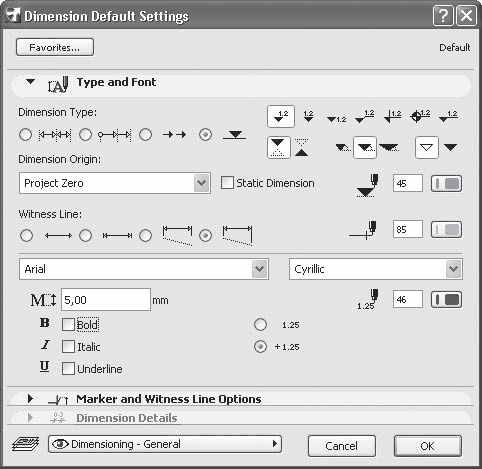Click the Favorites button
482x469 pixels.
click(x=55, y=47)
